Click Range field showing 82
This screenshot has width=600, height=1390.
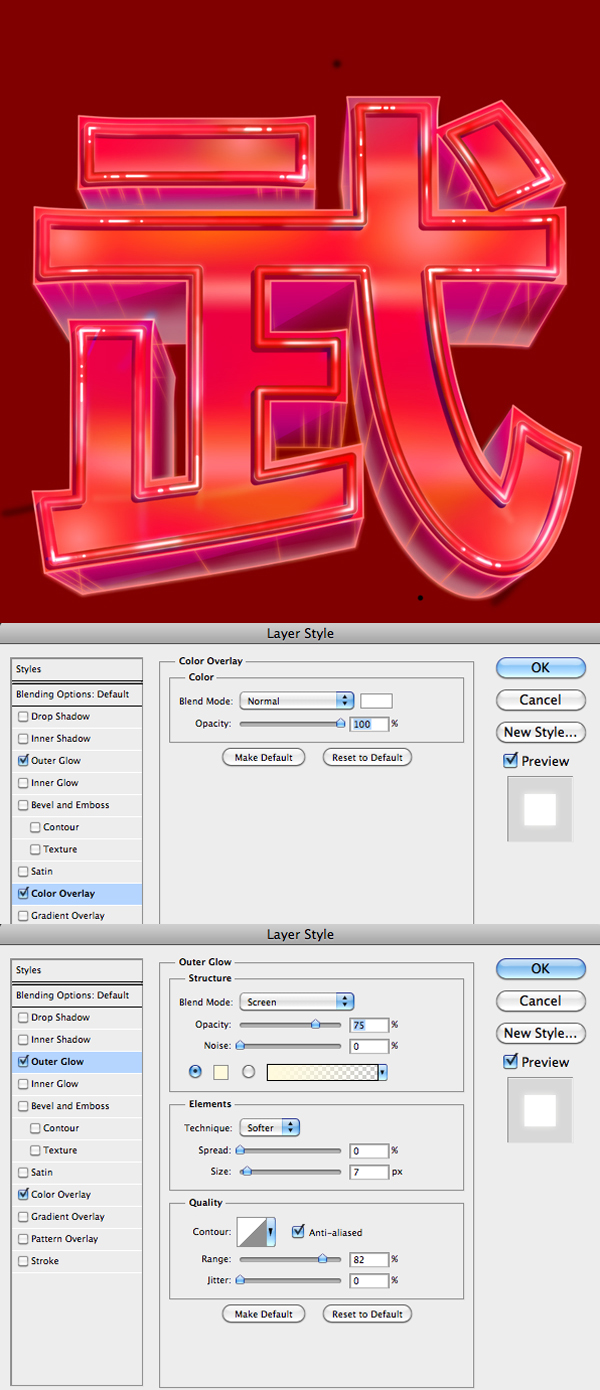[x=369, y=1260]
